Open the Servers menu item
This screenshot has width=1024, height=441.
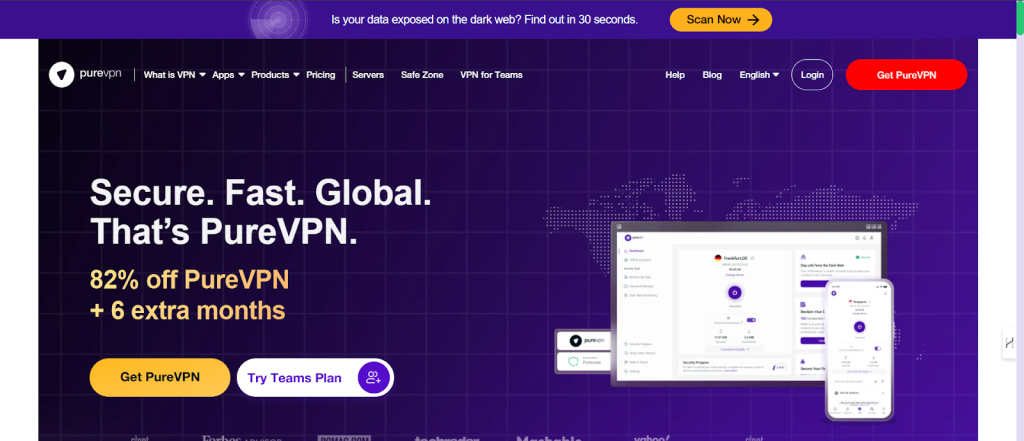coord(368,75)
